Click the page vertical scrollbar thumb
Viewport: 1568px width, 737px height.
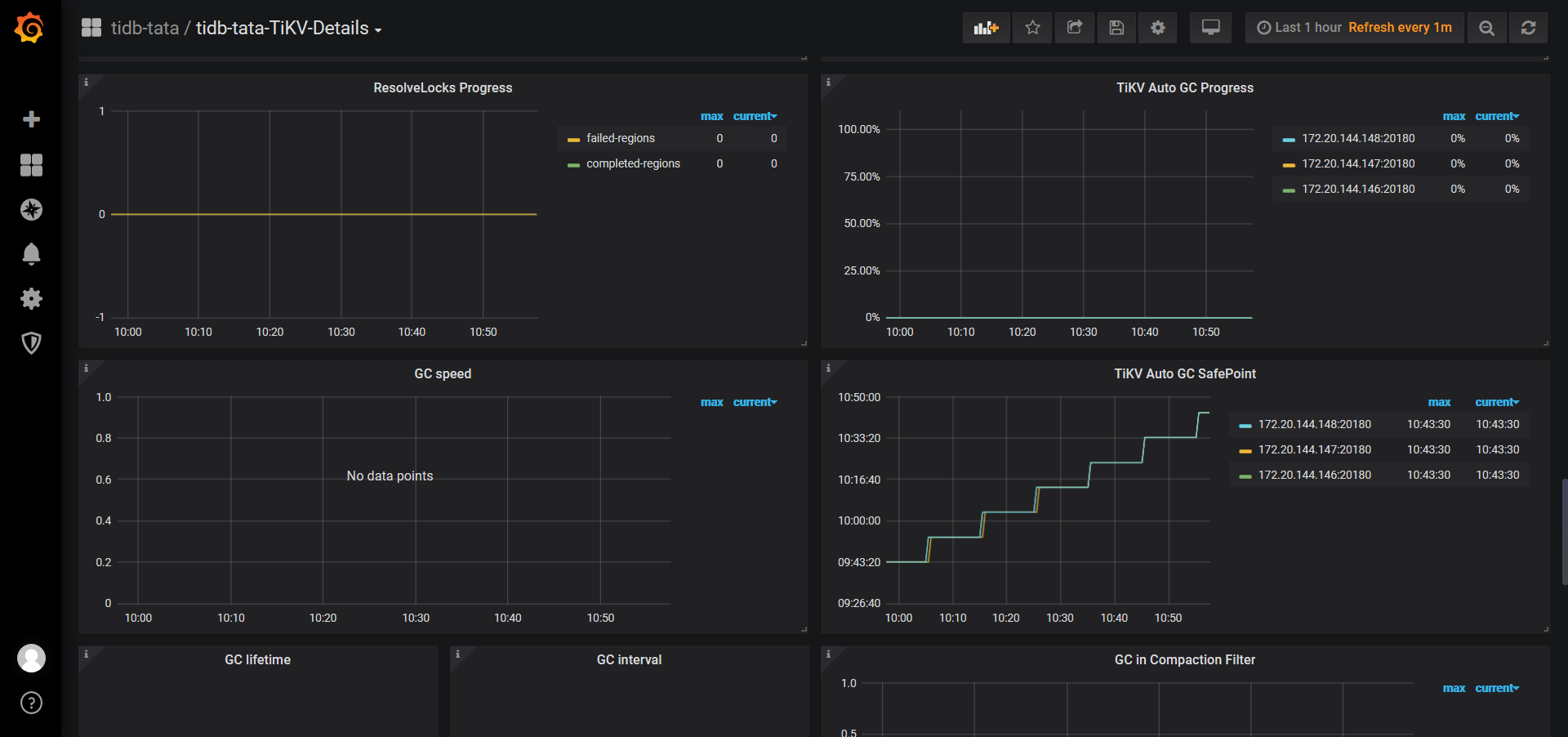tap(1564, 531)
